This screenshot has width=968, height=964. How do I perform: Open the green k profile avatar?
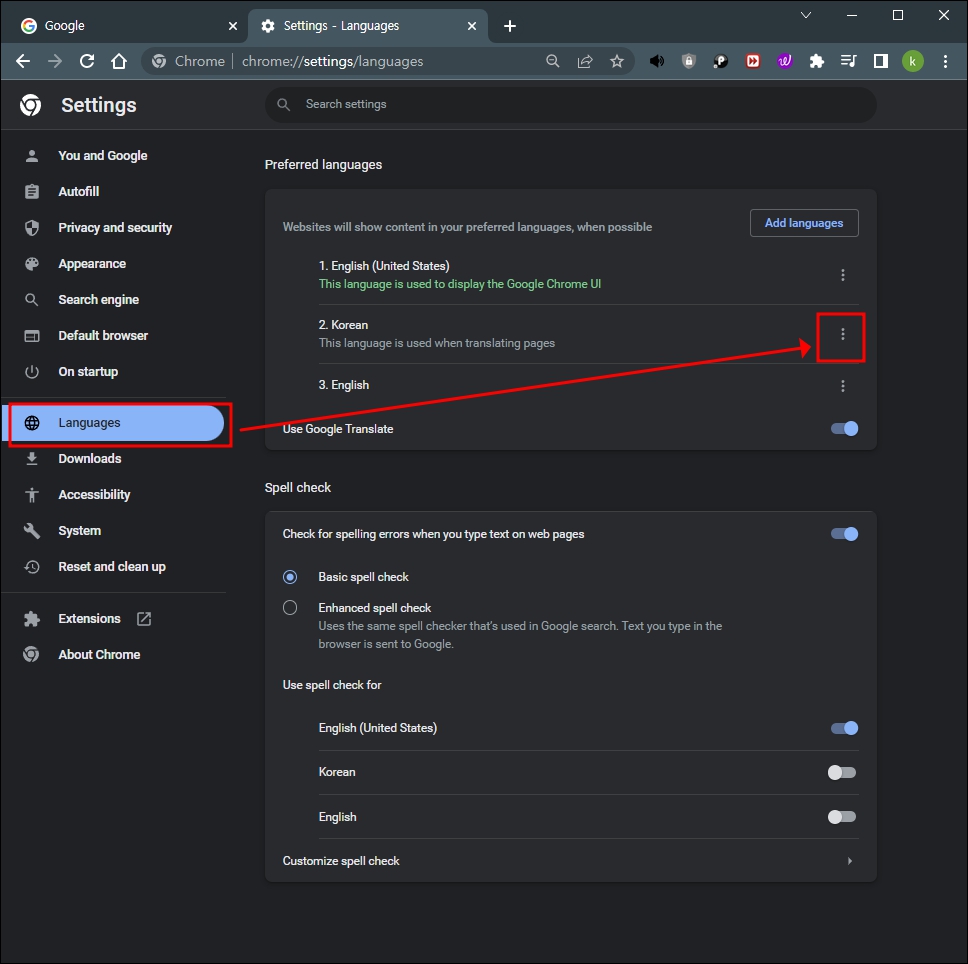tap(912, 61)
